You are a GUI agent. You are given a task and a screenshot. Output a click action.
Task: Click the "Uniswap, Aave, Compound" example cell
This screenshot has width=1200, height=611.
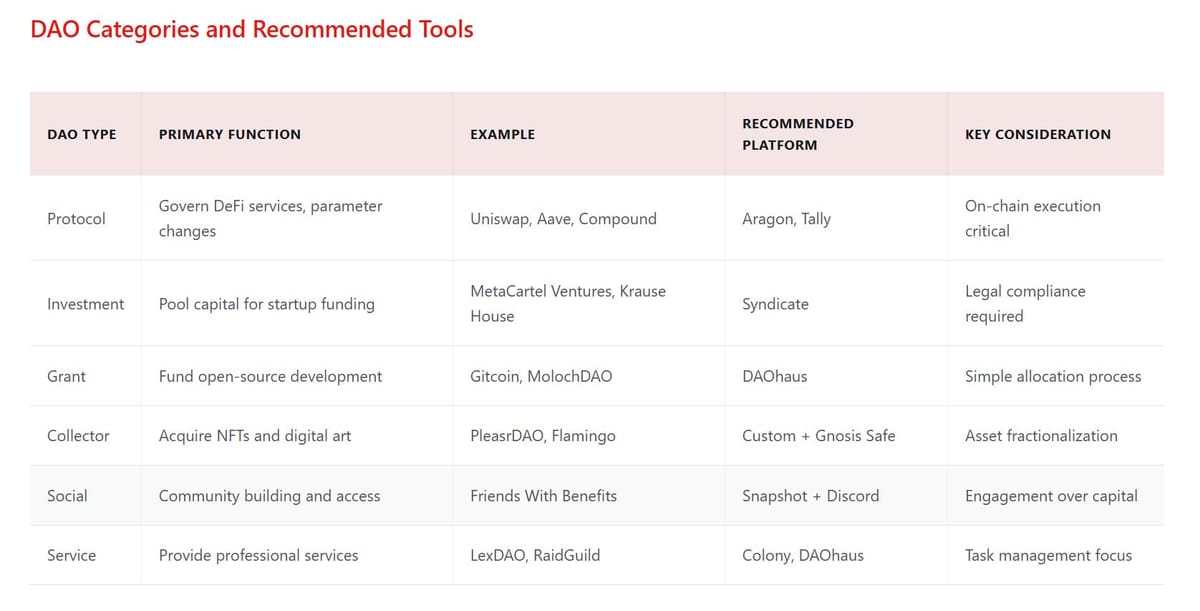(563, 218)
